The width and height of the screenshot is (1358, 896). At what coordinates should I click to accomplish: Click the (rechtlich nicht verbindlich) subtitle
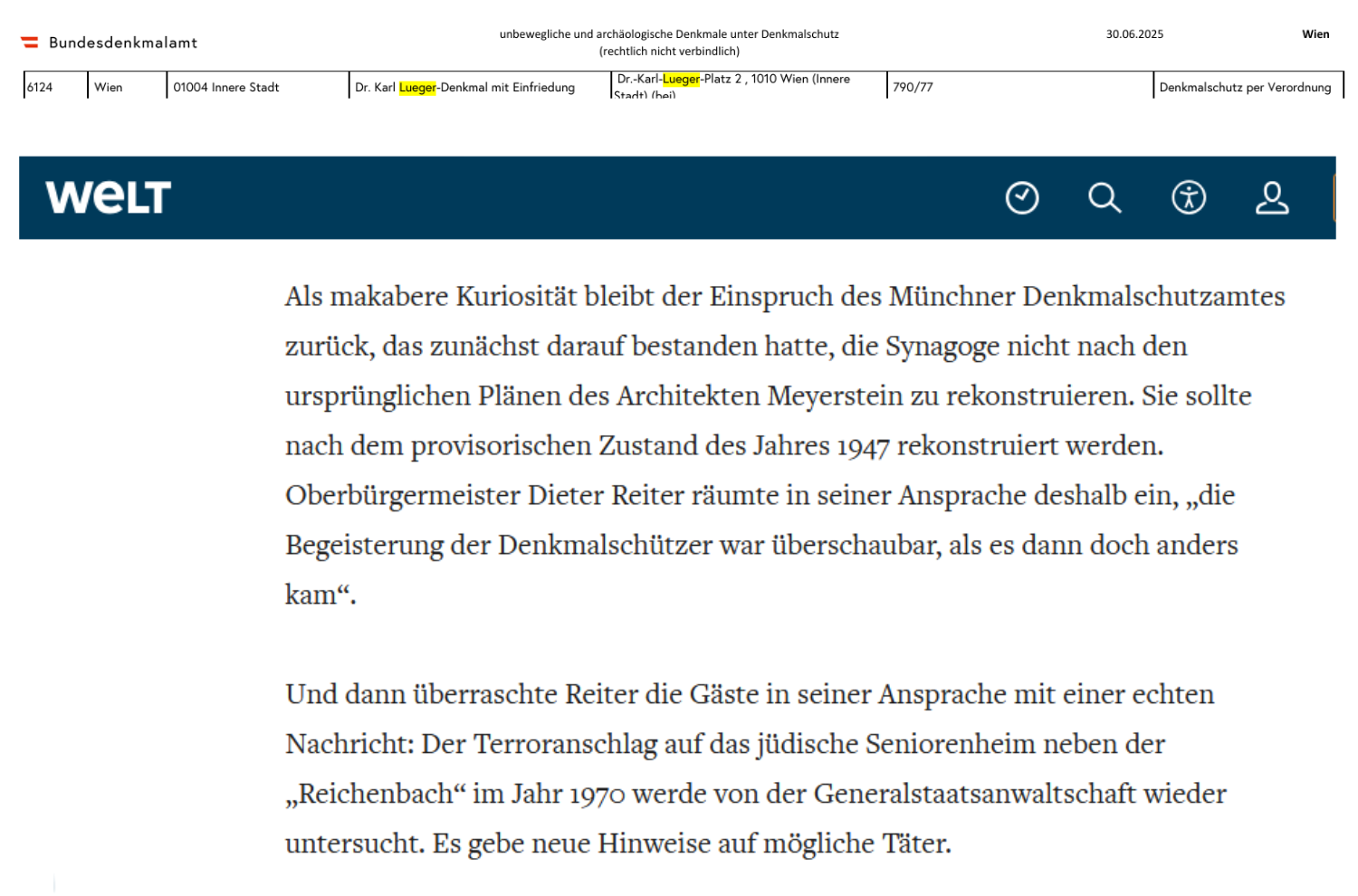tap(669, 52)
